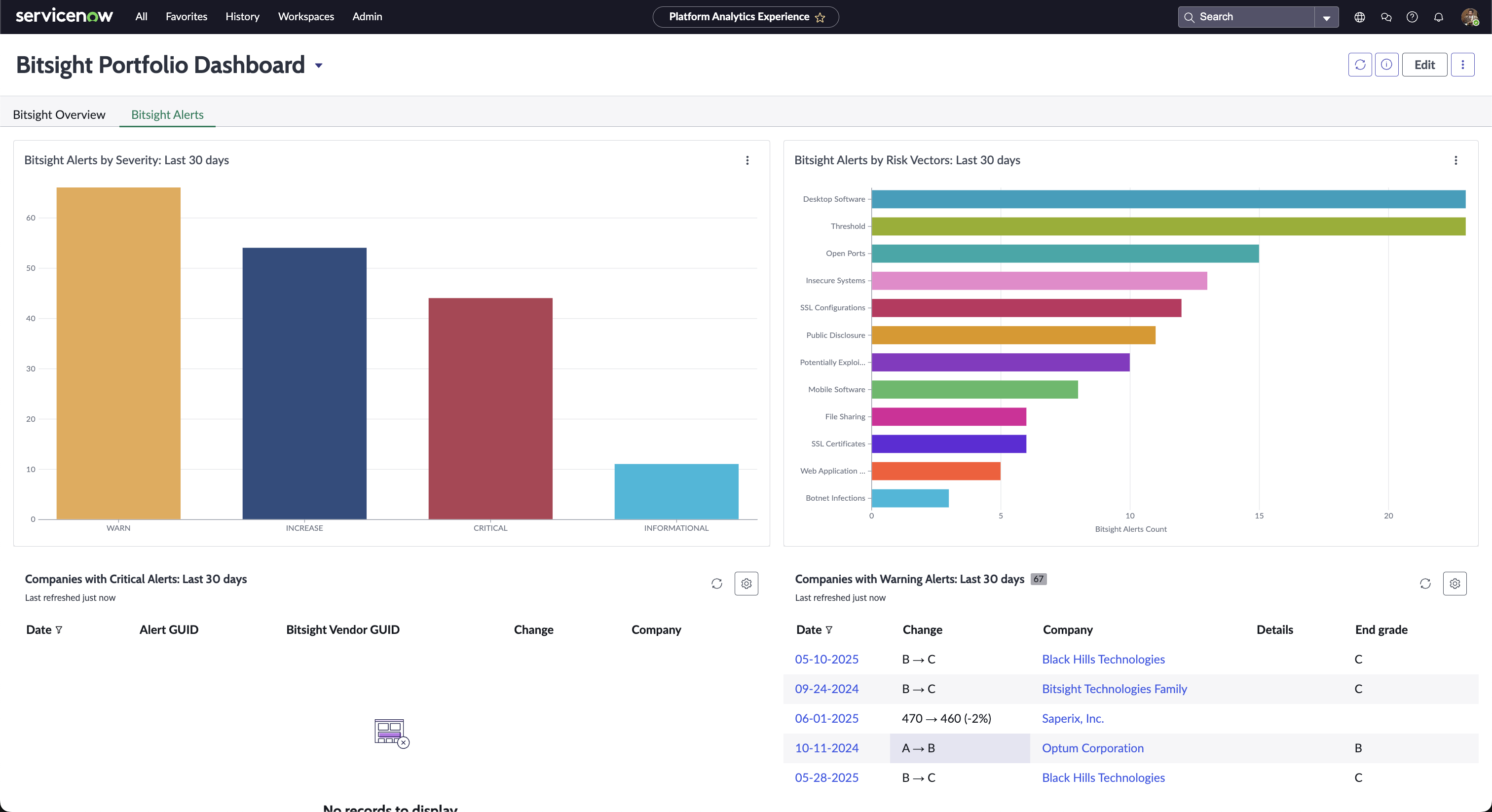Open Black Hills Technologies in the 05-28-2025 row

[x=1103, y=777]
